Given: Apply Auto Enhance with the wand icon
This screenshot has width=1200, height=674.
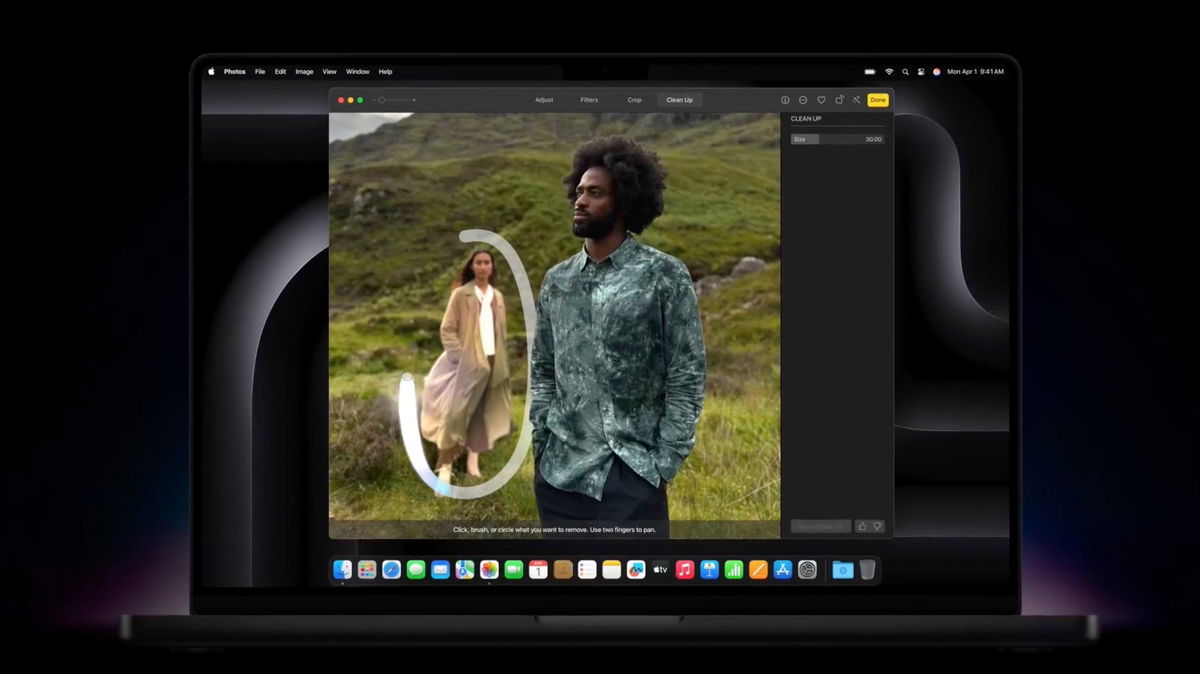Looking at the screenshot, I should pyautogui.click(x=855, y=100).
